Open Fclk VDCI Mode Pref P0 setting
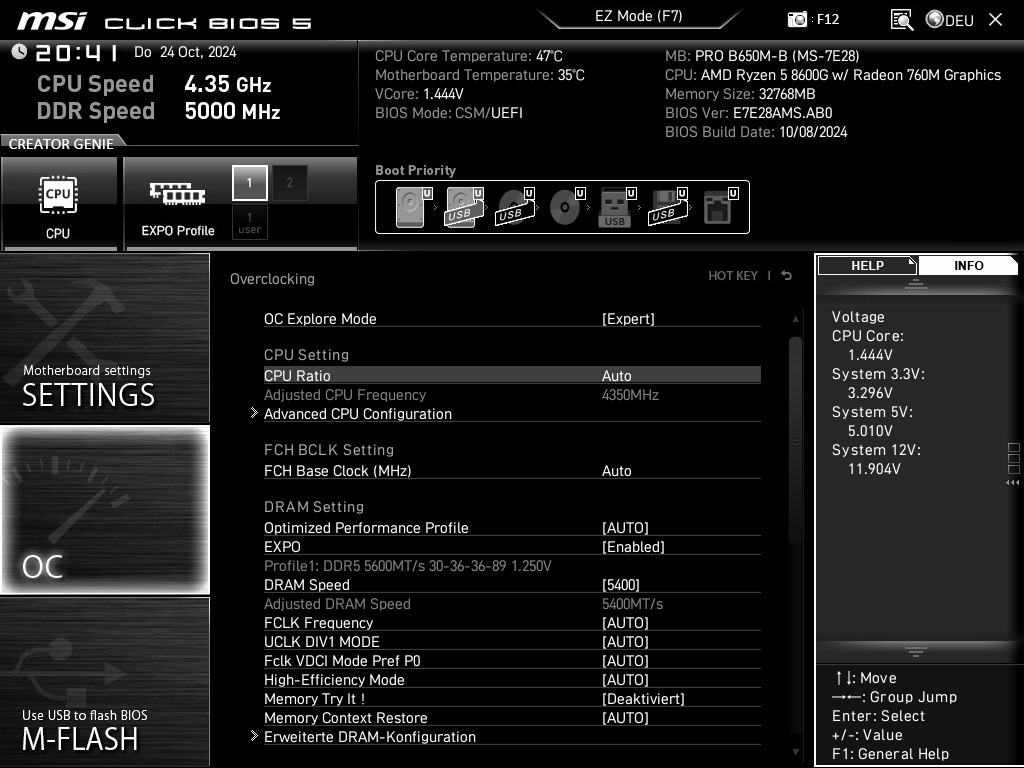 (512, 660)
